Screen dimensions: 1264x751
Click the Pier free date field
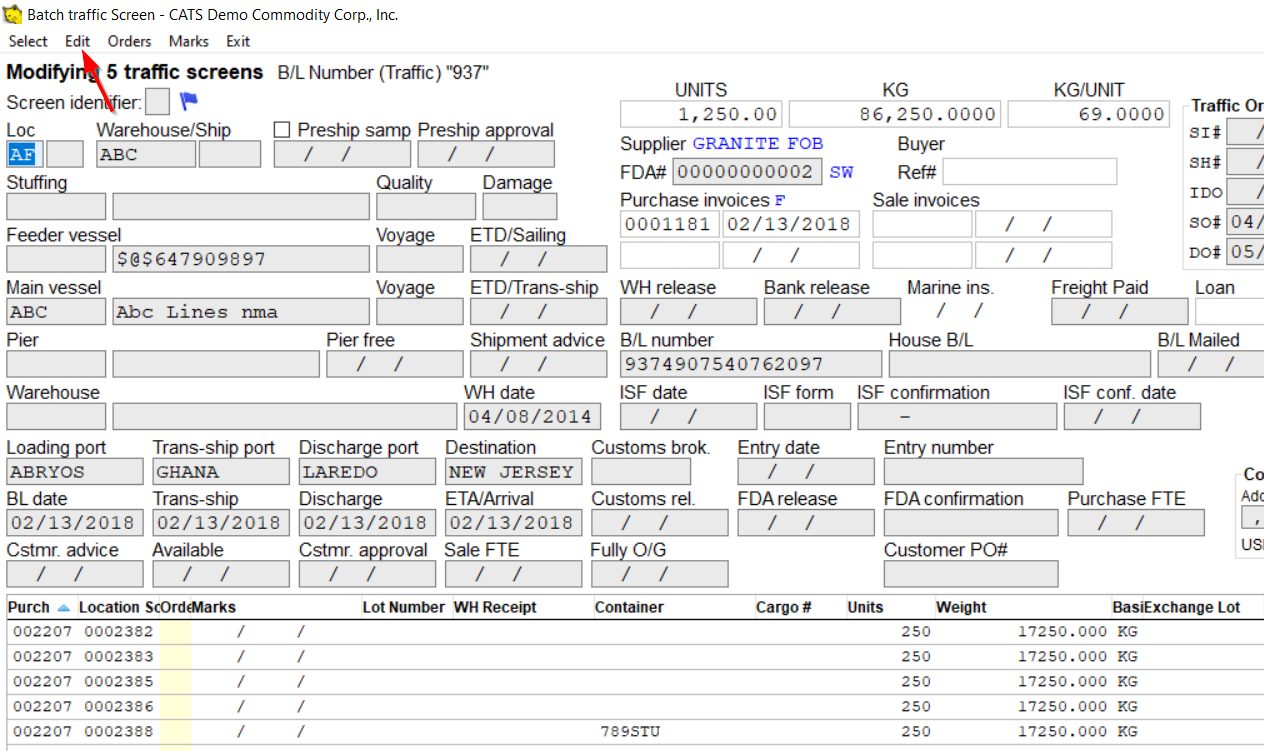[395, 364]
